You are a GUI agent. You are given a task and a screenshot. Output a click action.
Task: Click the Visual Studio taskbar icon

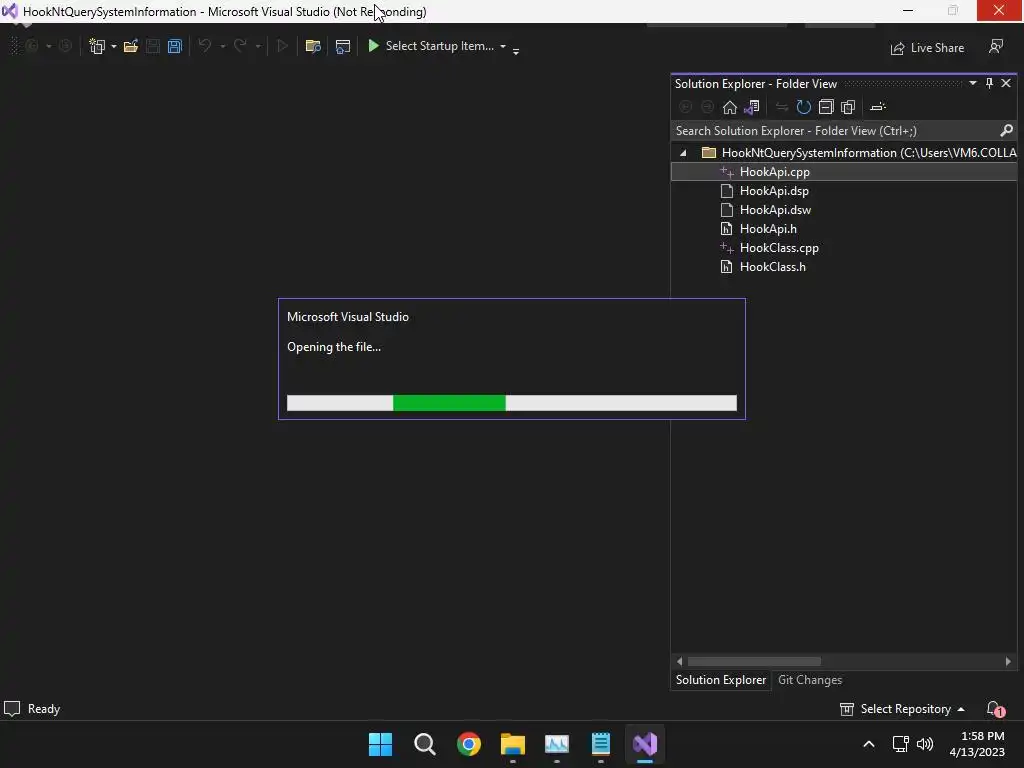coord(645,744)
